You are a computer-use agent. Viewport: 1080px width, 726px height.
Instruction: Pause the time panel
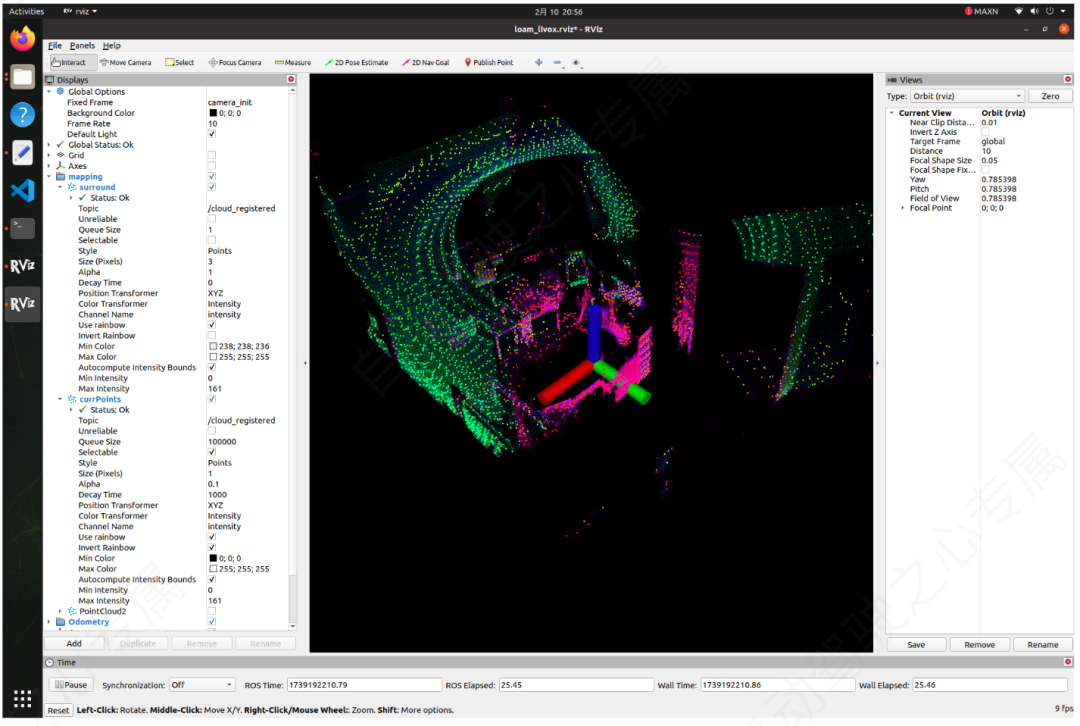(x=70, y=685)
